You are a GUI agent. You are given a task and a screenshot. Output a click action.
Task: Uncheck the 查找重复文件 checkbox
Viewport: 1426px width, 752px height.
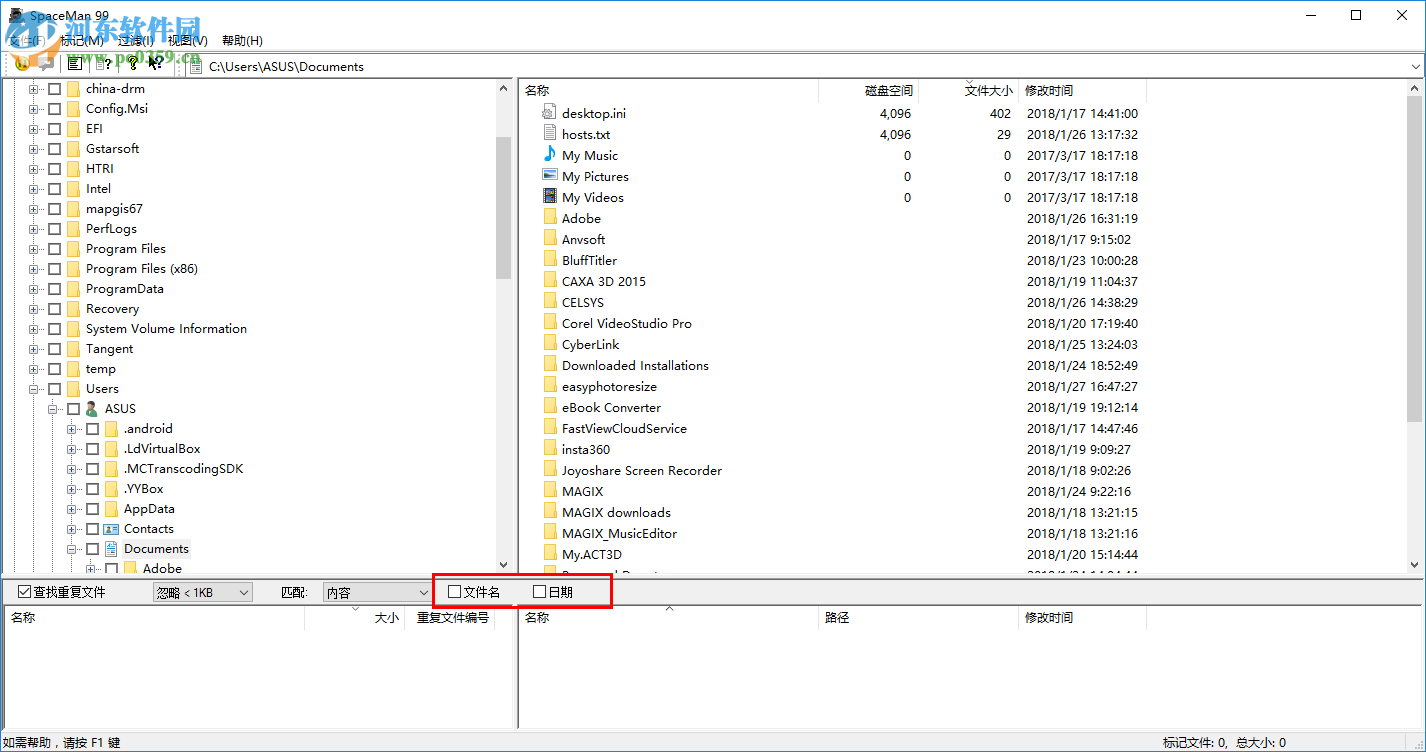[25, 592]
